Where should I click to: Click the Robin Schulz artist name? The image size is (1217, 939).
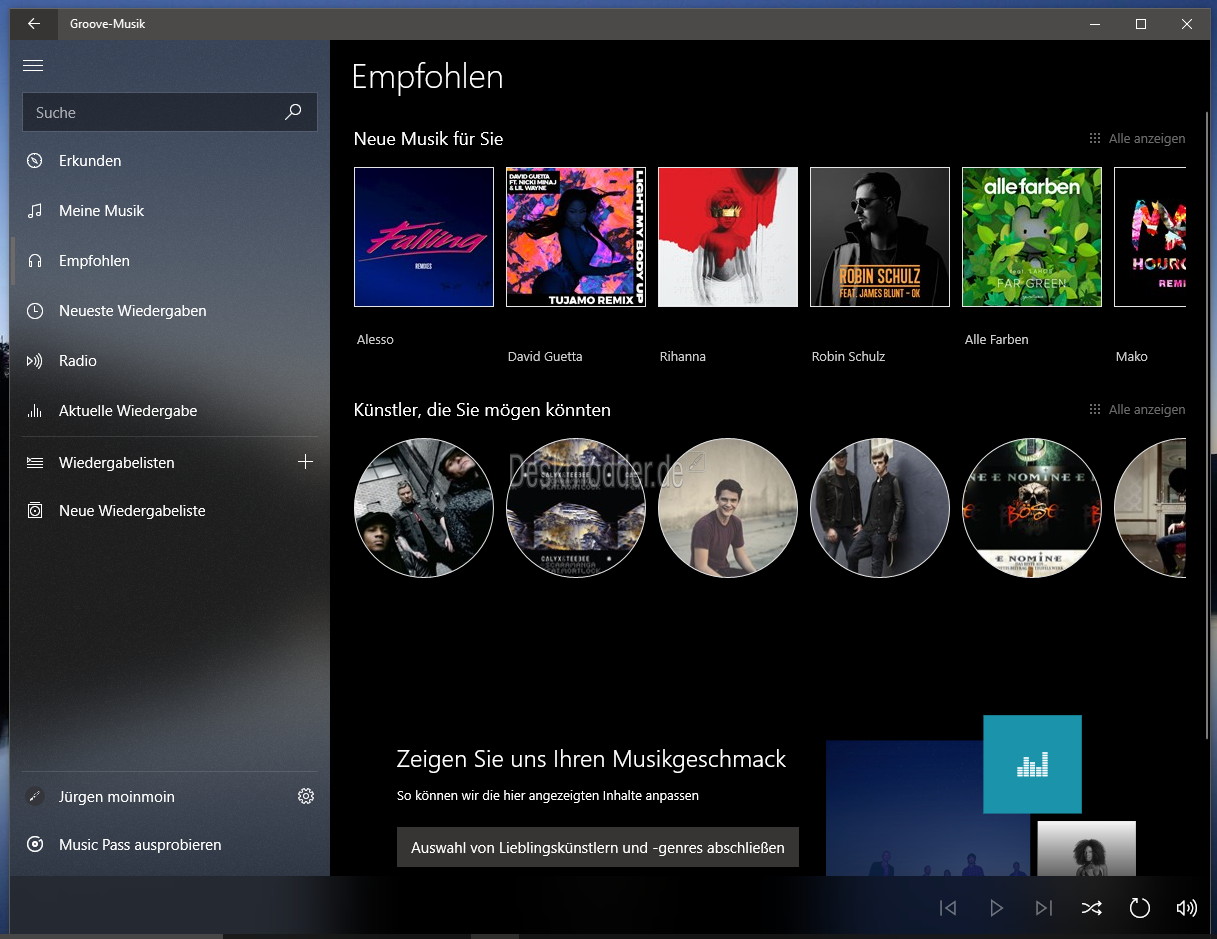point(848,357)
